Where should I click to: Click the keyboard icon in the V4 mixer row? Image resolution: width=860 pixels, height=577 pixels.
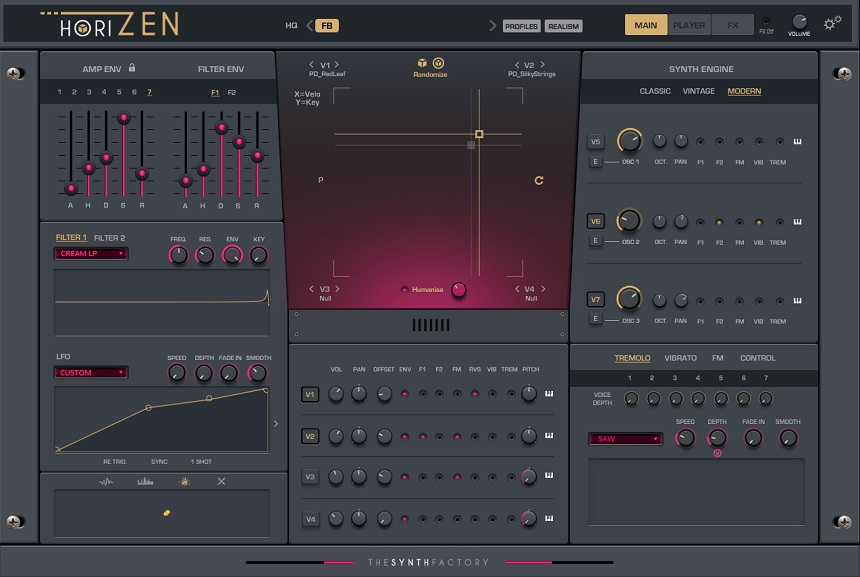point(549,518)
